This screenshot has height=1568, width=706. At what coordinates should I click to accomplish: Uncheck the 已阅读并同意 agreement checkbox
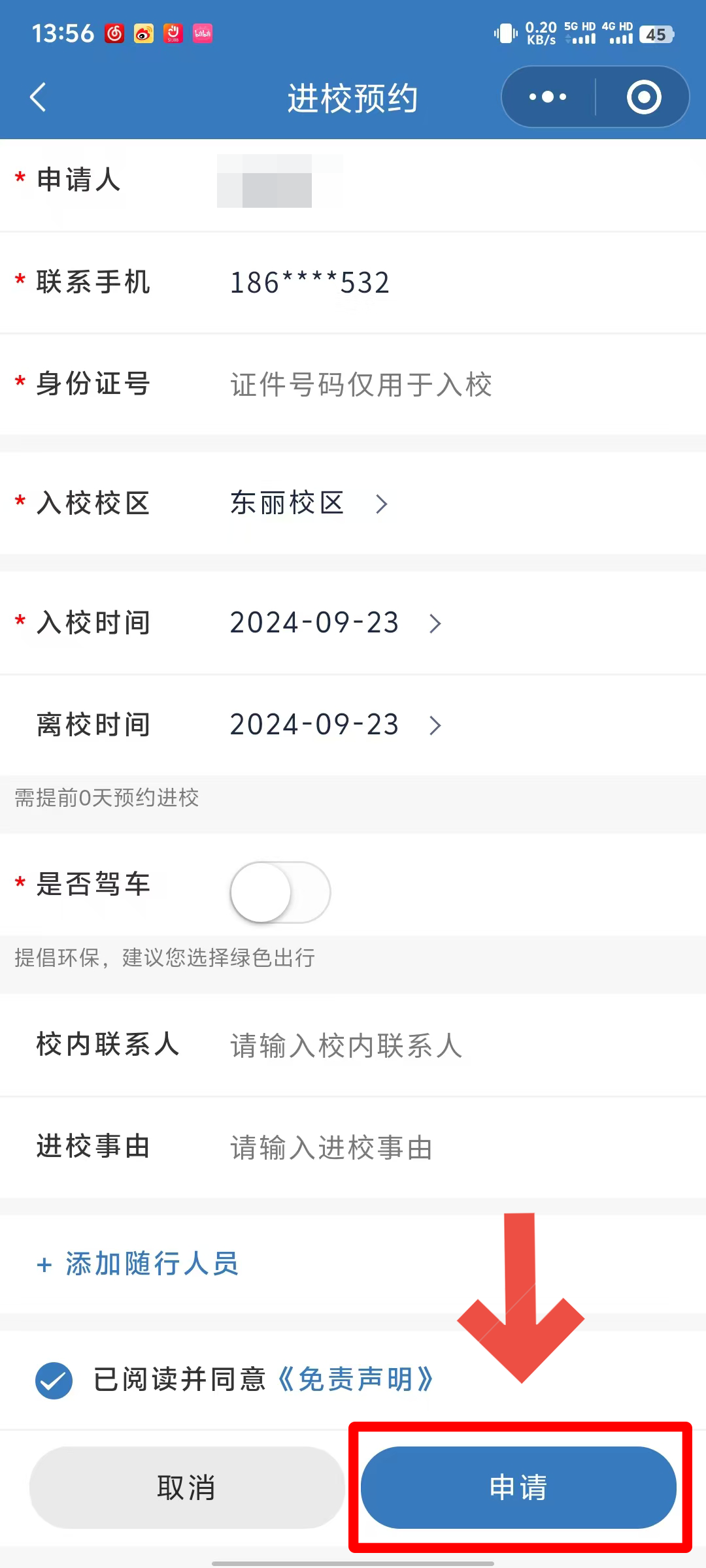click(54, 1380)
